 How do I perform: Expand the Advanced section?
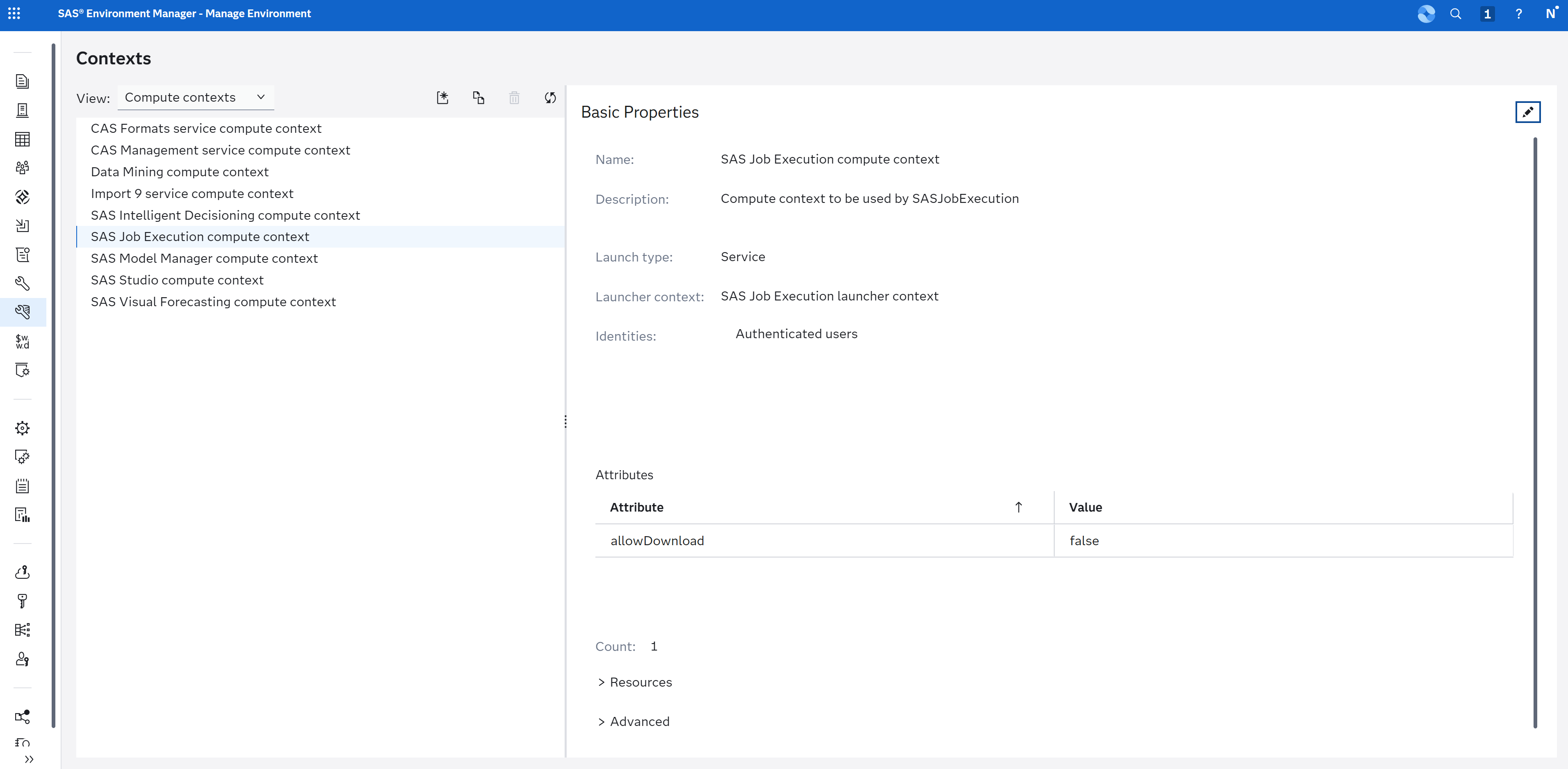point(634,721)
